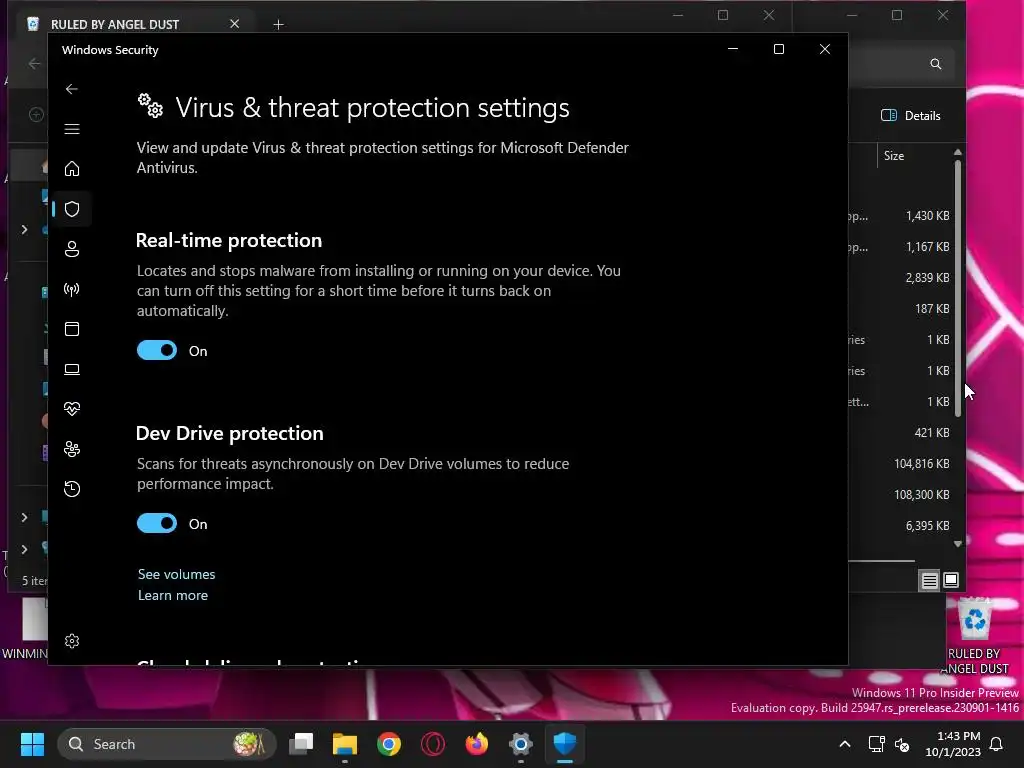
Task: Open Task View on the taskbar
Action: pos(301,744)
